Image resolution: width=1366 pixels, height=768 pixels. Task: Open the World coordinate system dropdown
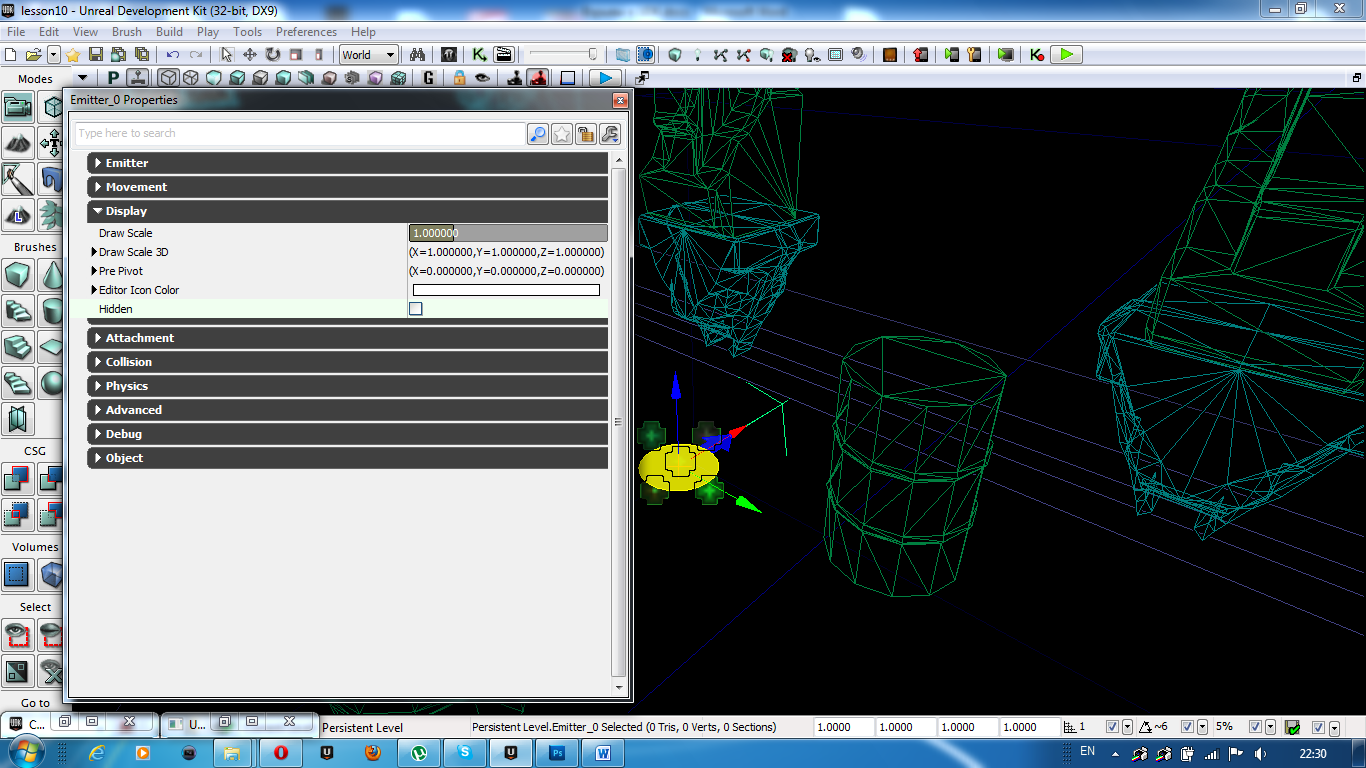coord(369,55)
